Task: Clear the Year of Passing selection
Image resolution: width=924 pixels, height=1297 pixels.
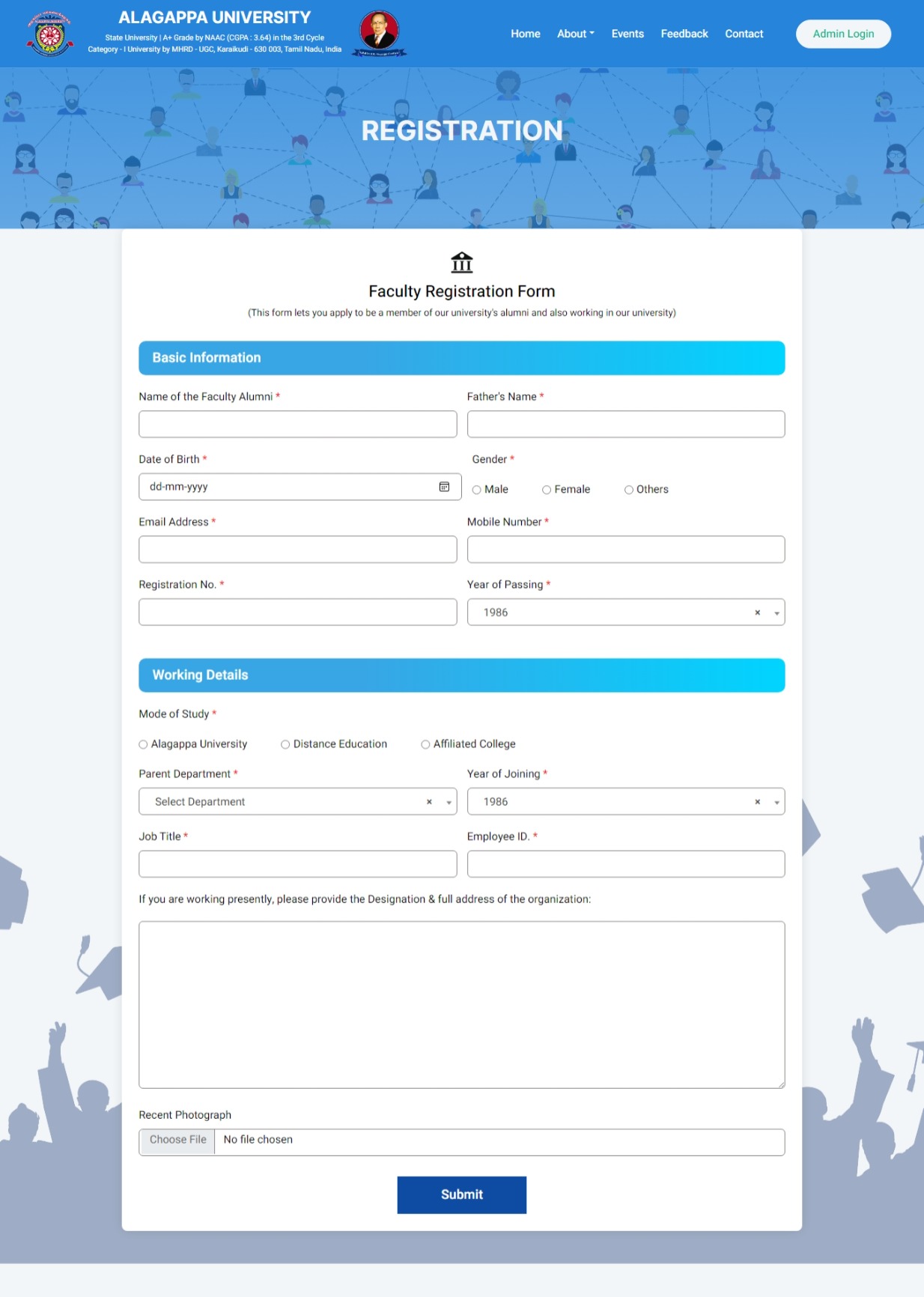Action: coord(757,613)
